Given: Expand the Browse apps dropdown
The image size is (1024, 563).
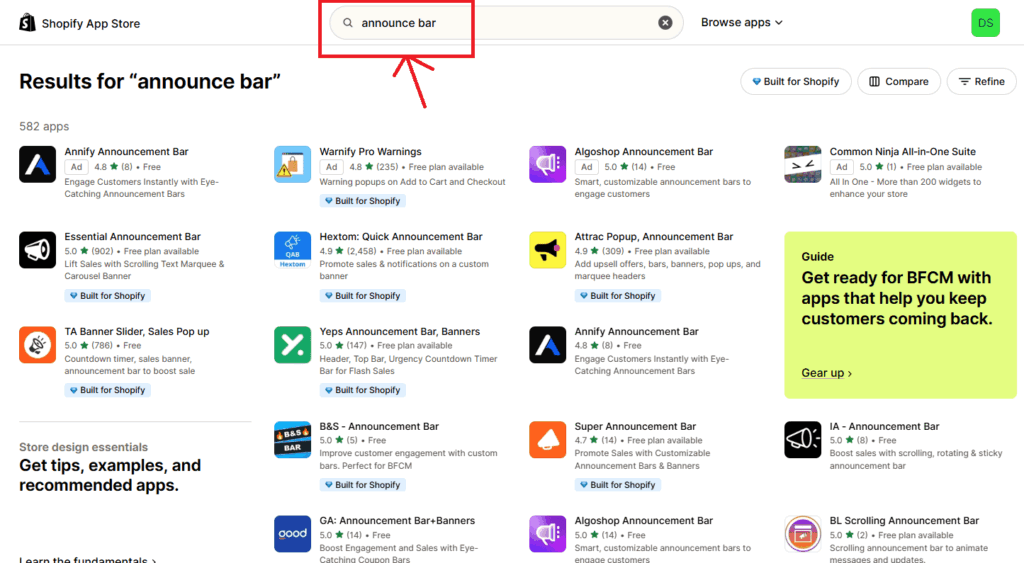Looking at the screenshot, I should [741, 22].
